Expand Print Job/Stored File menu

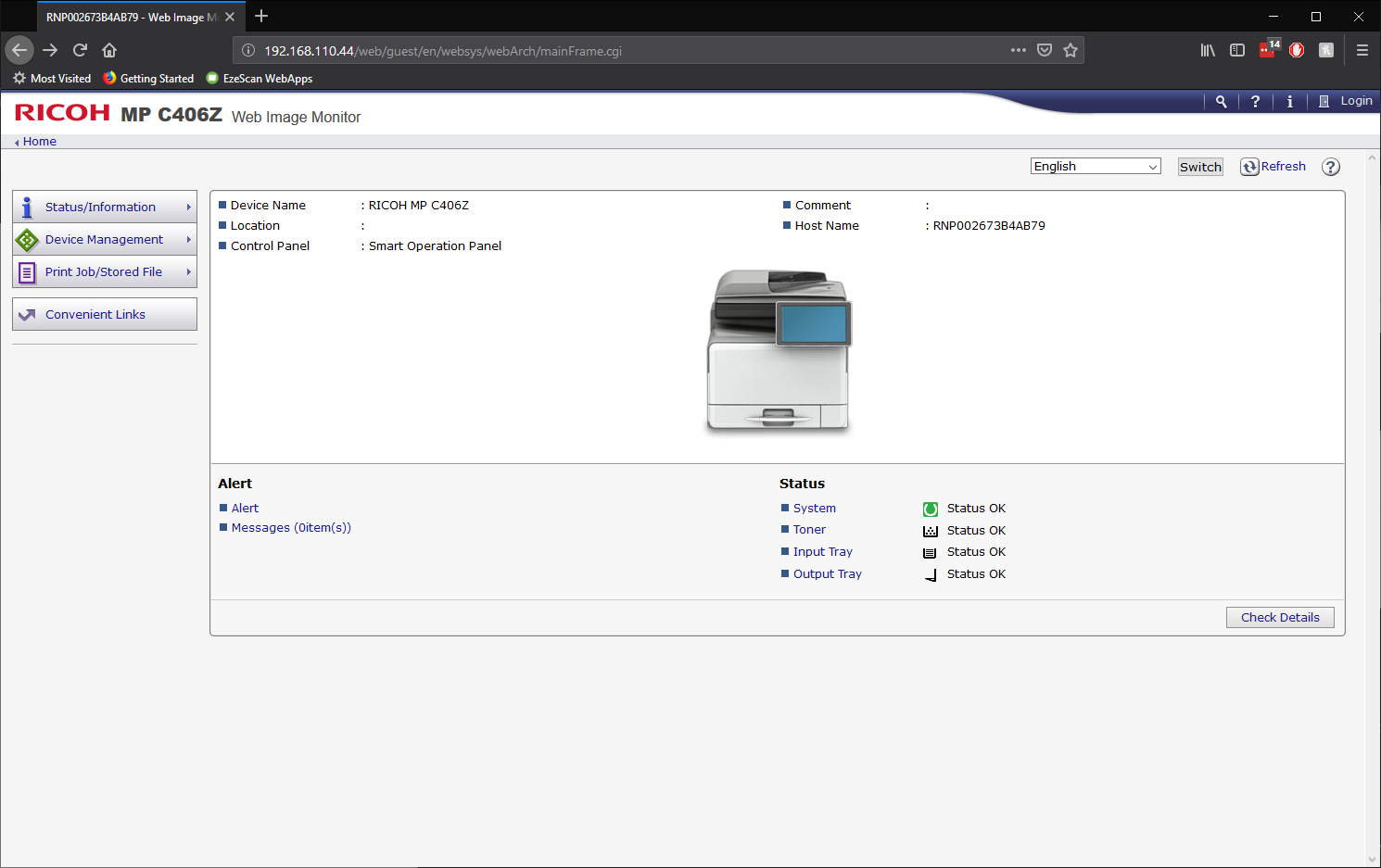(105, 272)
